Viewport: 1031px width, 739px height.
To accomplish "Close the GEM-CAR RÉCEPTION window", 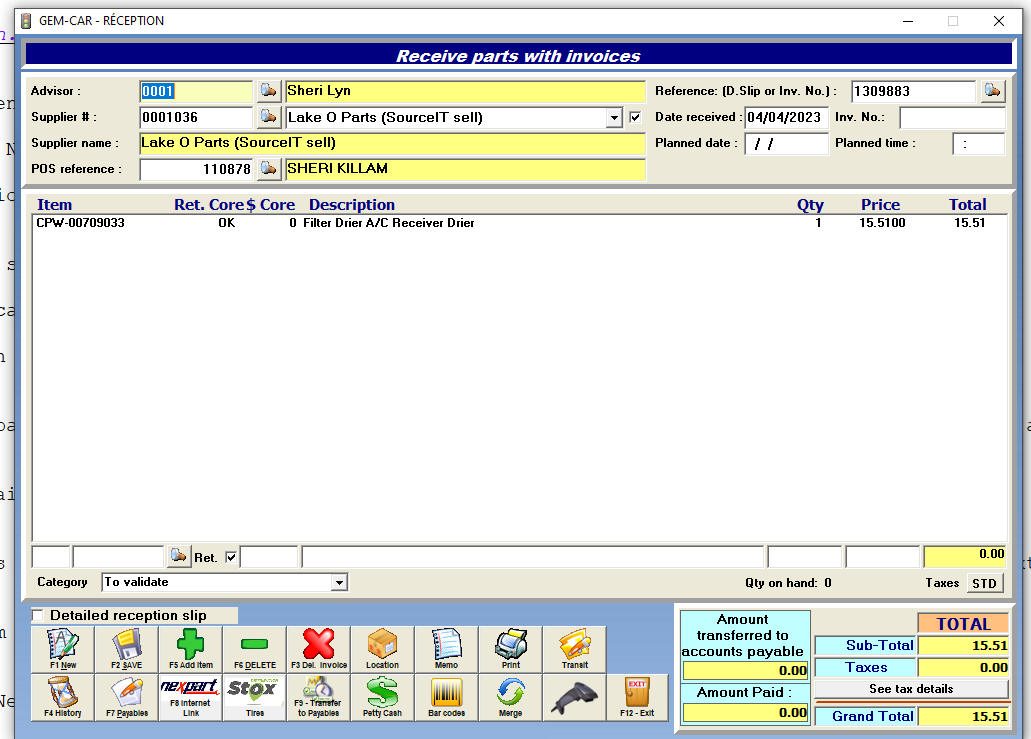I will pyautogui.click(x=999, y=21).
